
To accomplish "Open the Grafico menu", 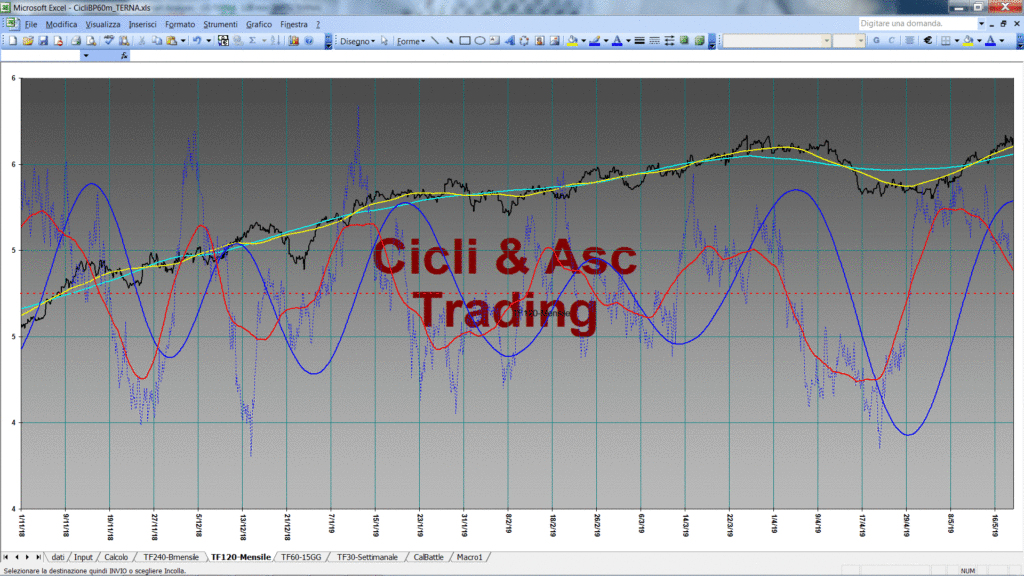I will [259, 24].
